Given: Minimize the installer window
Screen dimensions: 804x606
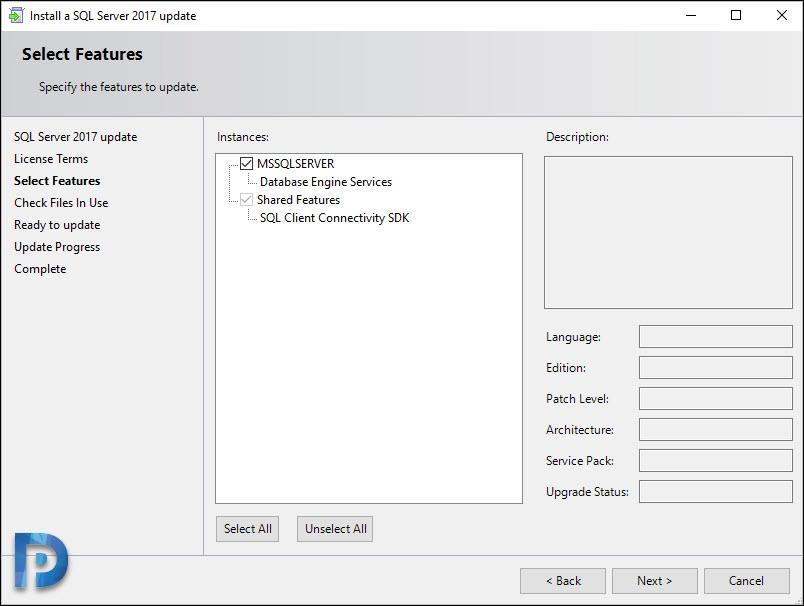Looking at the screenshot, I should pos(691,15).
